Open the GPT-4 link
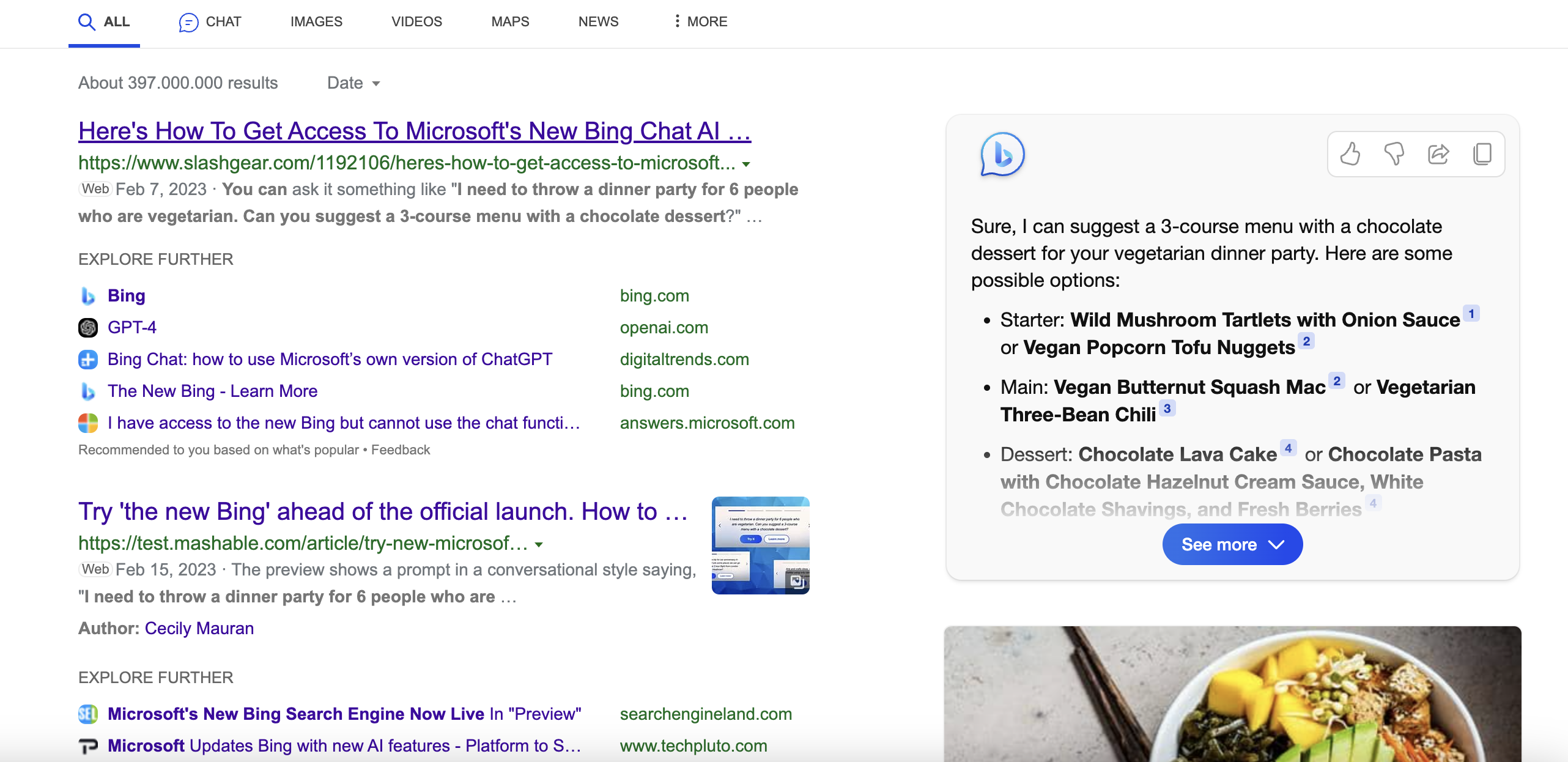Viewport: 1568px width, 762px height. click(132, 328)
